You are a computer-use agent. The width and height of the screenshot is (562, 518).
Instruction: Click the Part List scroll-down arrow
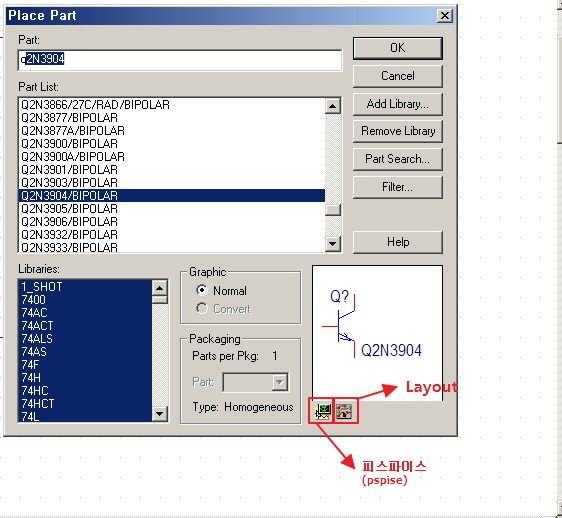click(332, 243)
